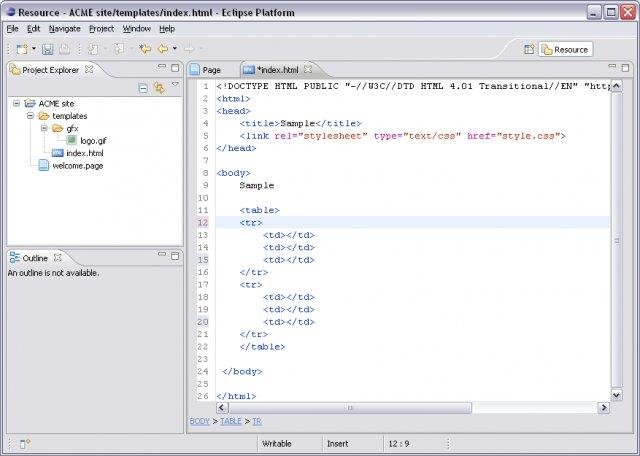Screen dimensions: 640x456
Task: Open the New wizard dropdown arrow
Action: 33,48
